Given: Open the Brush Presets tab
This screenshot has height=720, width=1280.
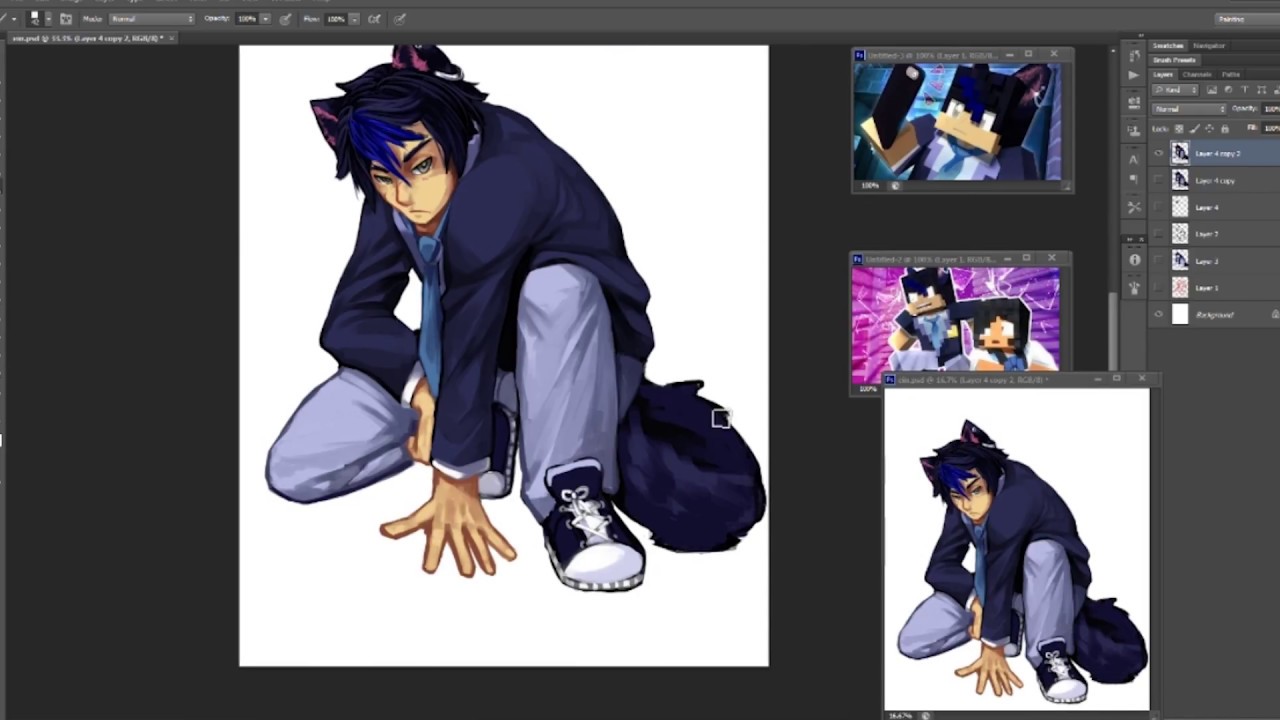Looking at the screenshot, I should (1175, 60).
